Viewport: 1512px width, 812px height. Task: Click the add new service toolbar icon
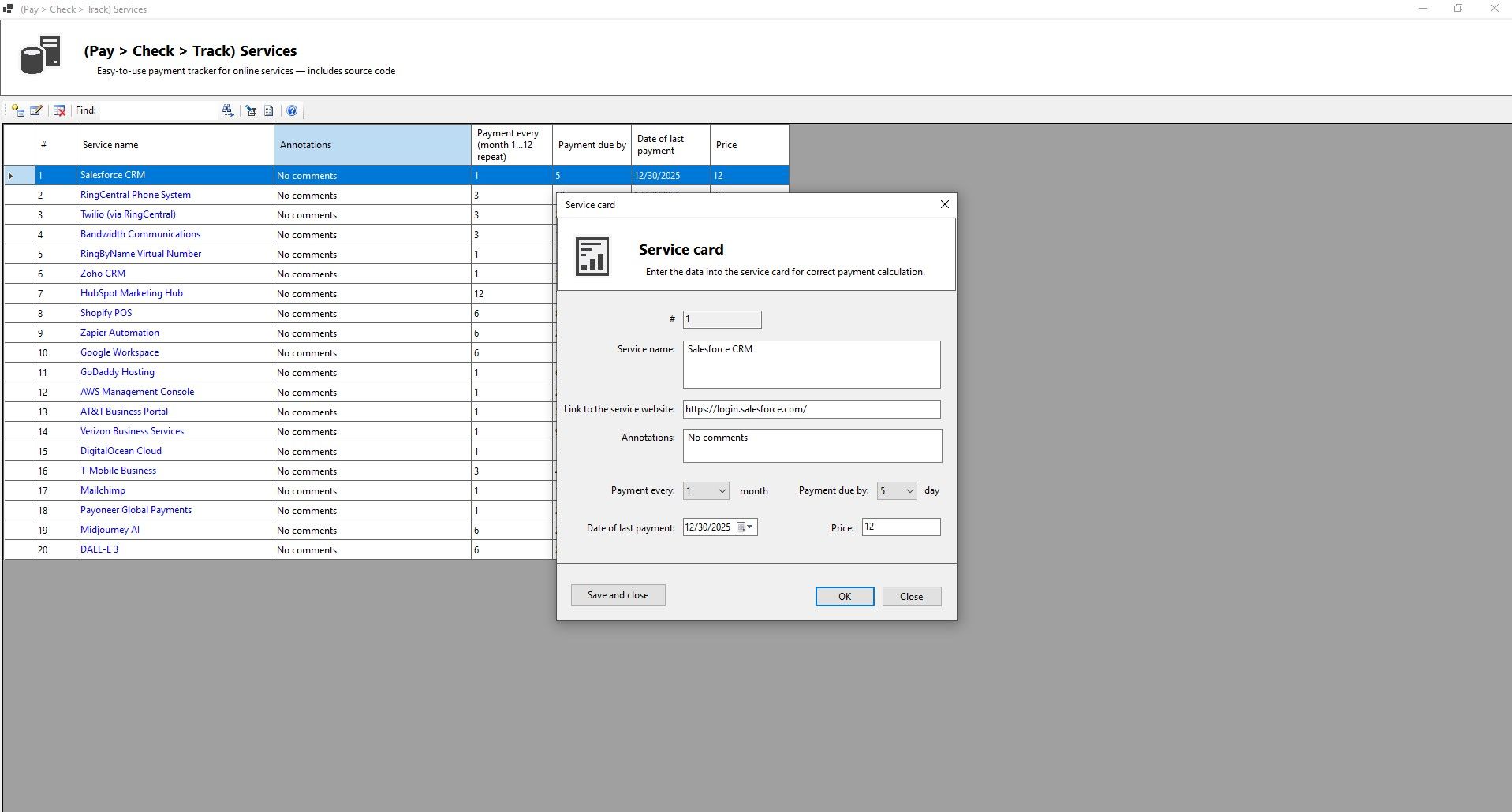18,111
